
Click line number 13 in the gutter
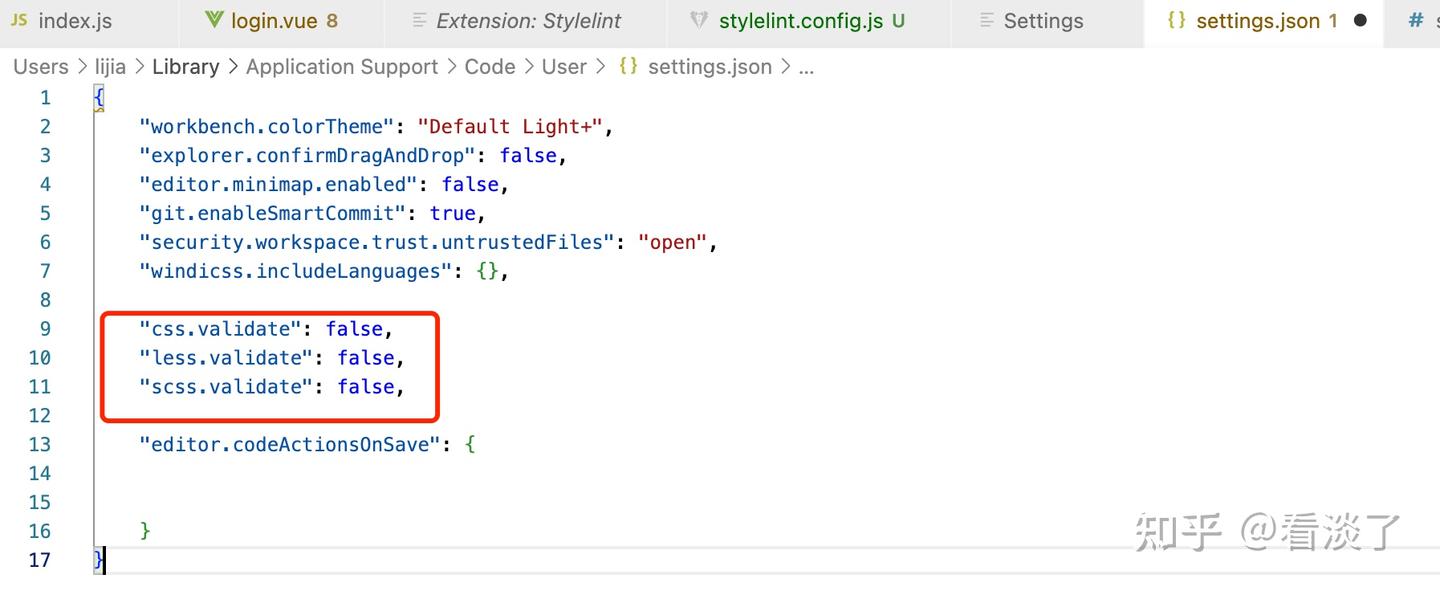pyautogui.click(x=40, y=444)
